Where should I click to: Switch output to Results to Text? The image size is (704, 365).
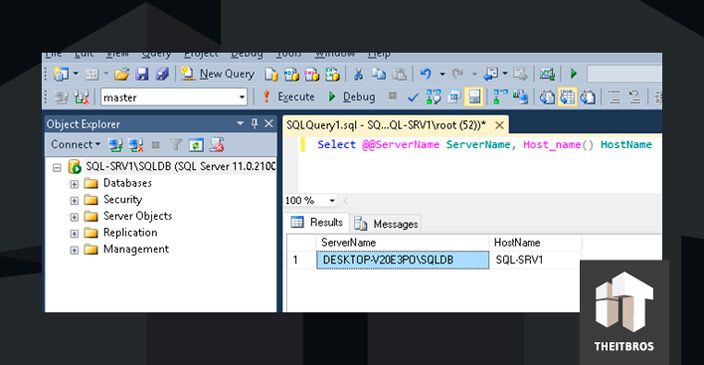[547, 97]
